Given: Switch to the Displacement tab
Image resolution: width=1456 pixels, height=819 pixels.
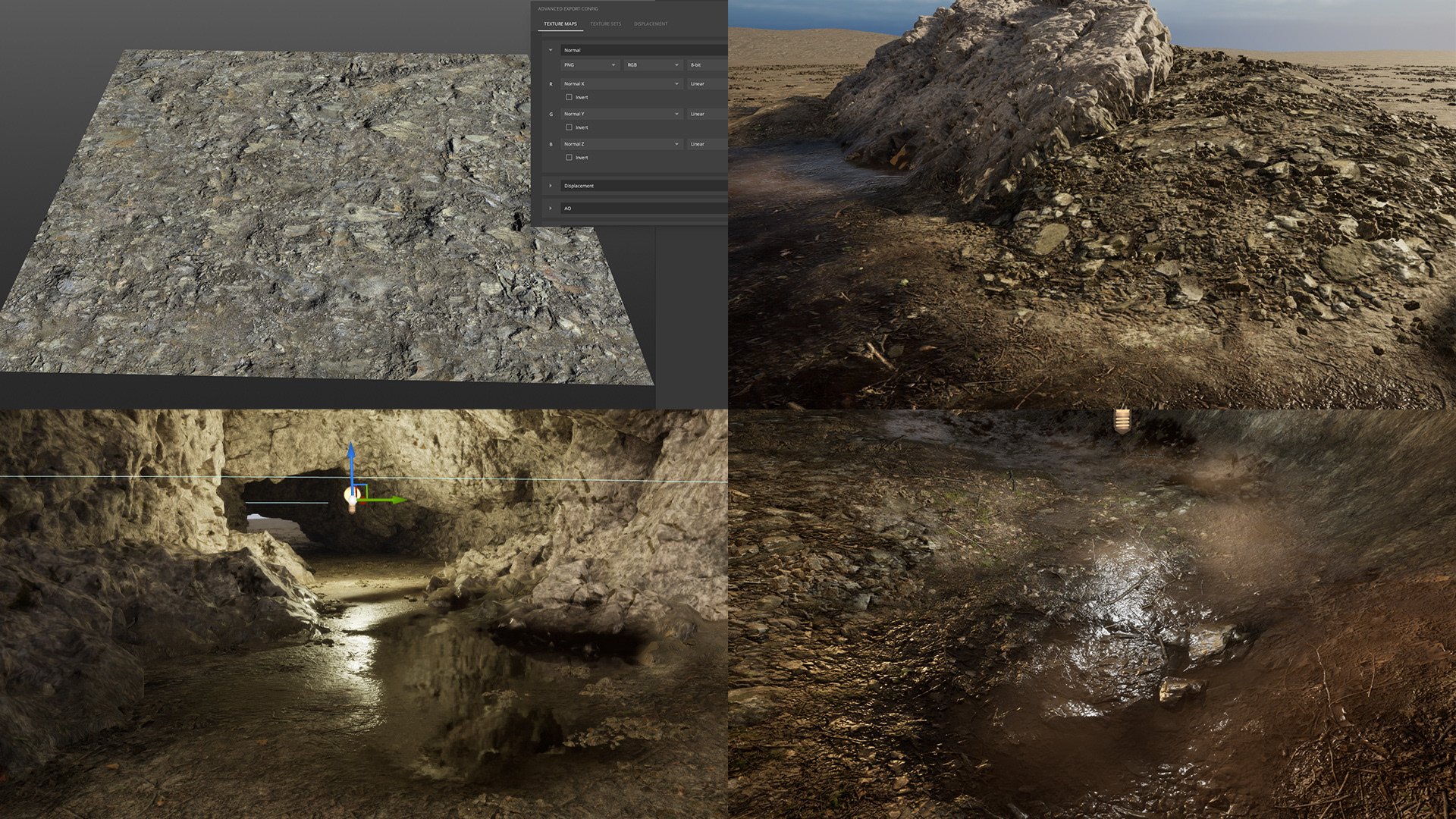Looking at the screenshot, I should (651, 24).
